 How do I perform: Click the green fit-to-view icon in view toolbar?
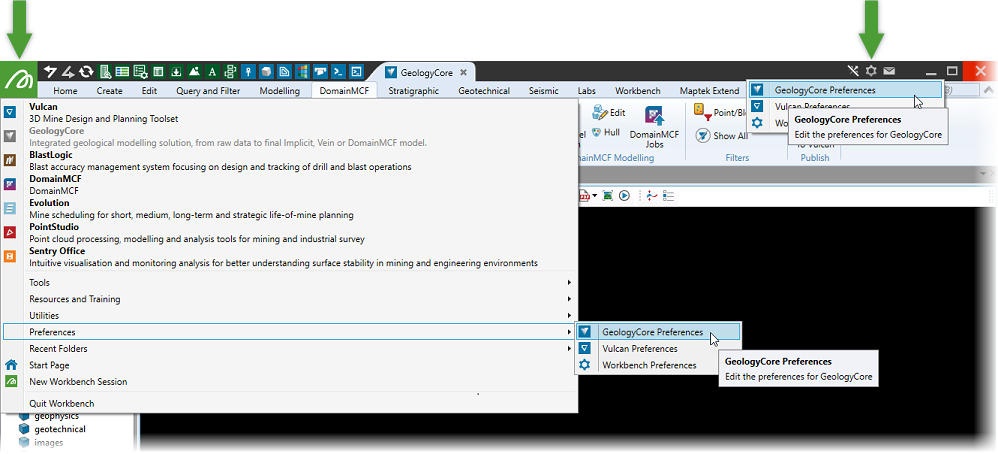click(x=608, y=195)
